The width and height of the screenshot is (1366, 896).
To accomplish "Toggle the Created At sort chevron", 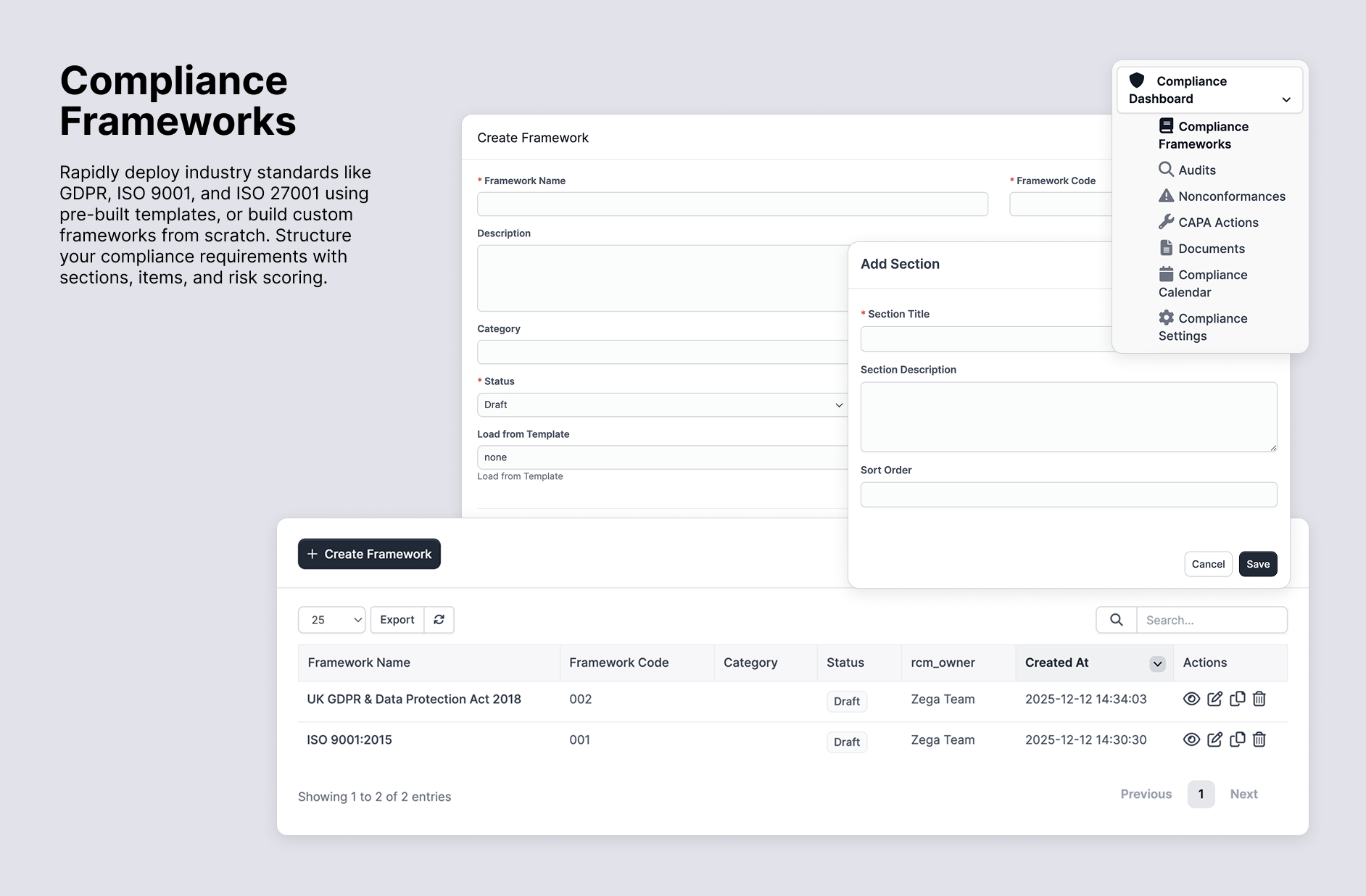I will [x=1157, y=663].
